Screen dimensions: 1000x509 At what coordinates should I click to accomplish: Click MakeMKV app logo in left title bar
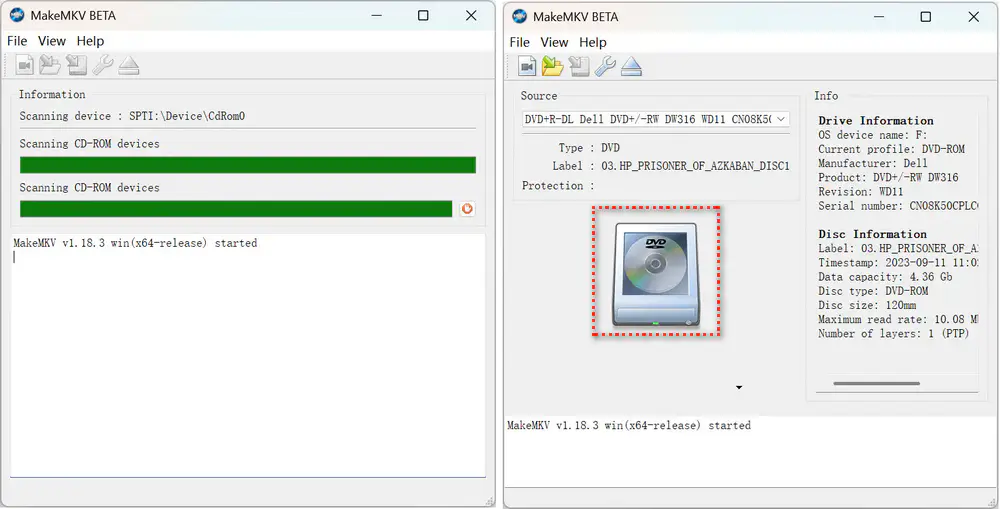click(17, 15)
